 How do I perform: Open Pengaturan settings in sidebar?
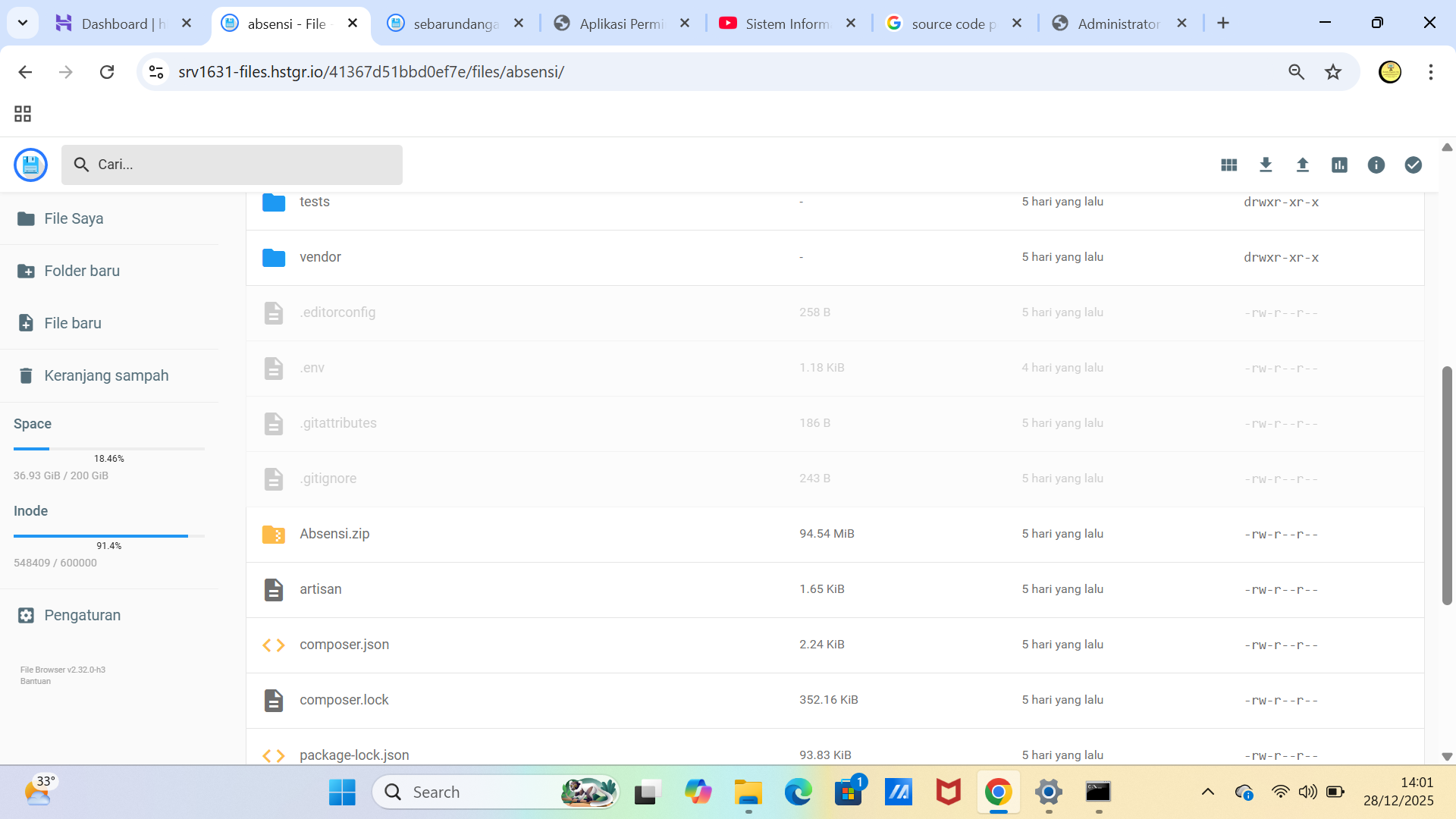tap(82, 615)
